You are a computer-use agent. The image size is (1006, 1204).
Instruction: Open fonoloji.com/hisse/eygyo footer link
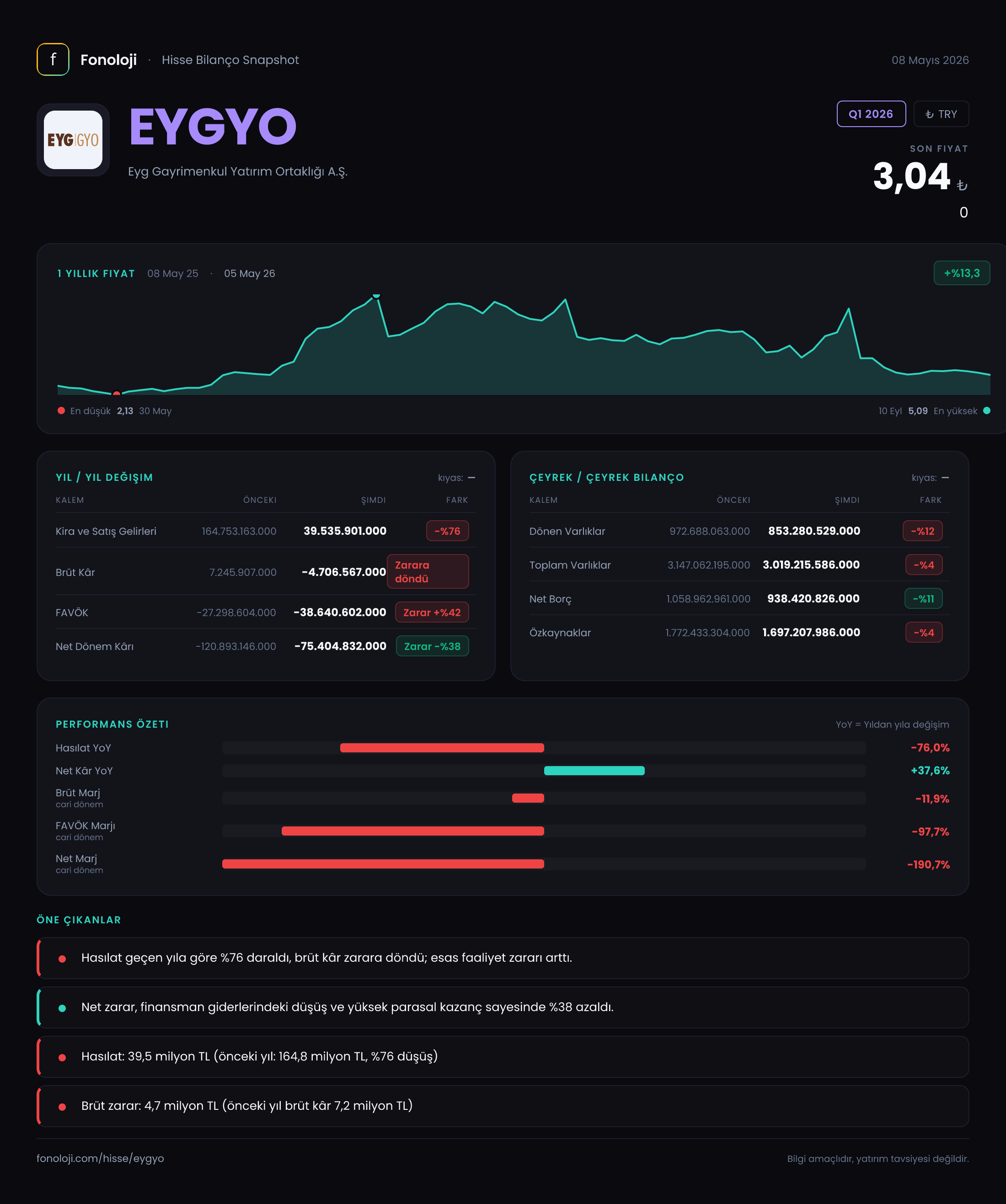coord(100,1158)
